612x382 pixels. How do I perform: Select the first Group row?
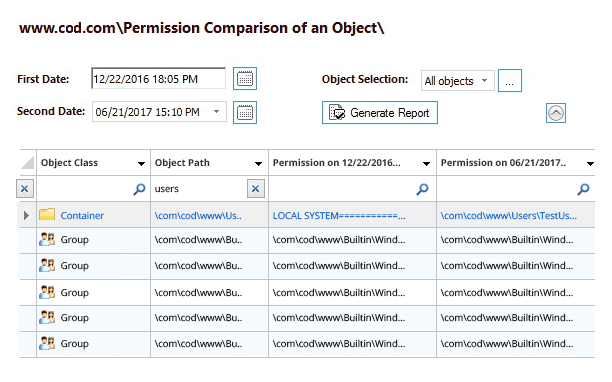click(307, 240)
